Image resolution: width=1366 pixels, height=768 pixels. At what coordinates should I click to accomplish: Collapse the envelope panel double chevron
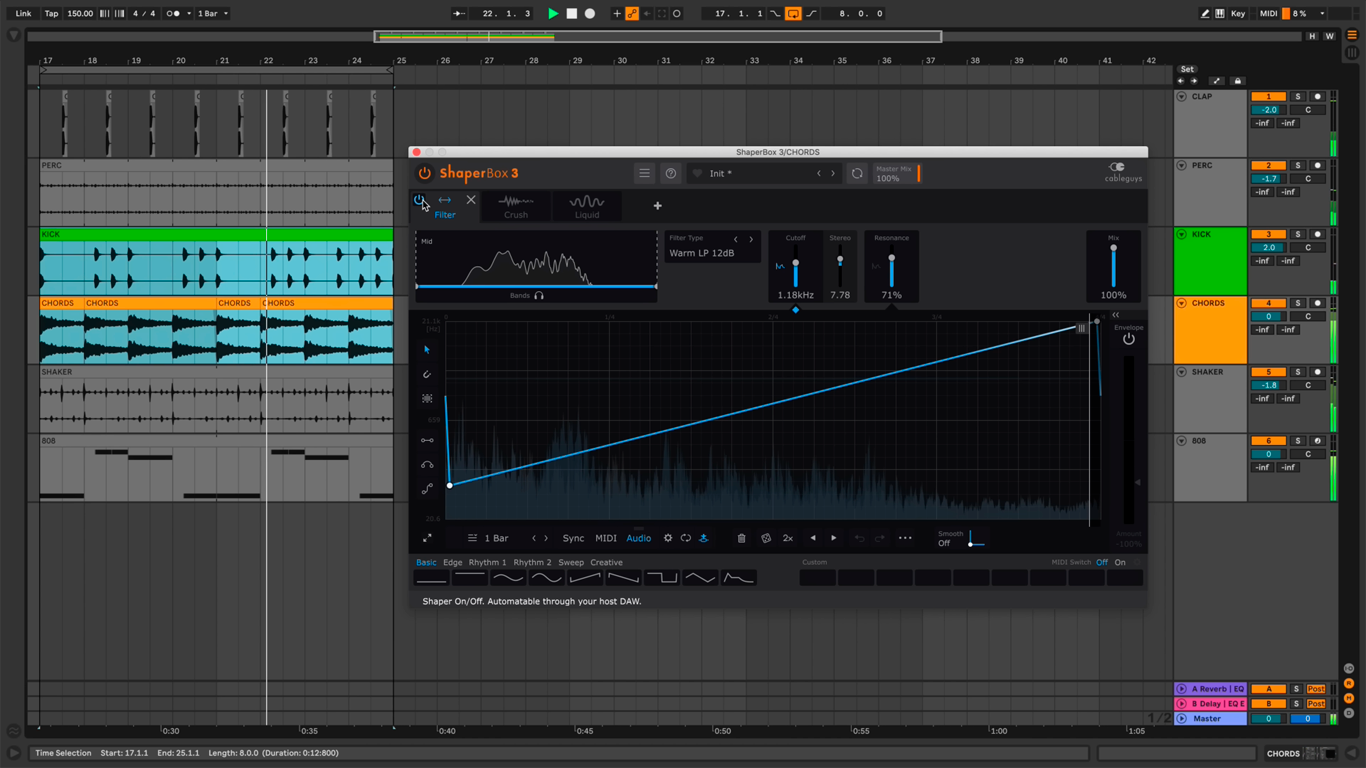click(1116, 315)
